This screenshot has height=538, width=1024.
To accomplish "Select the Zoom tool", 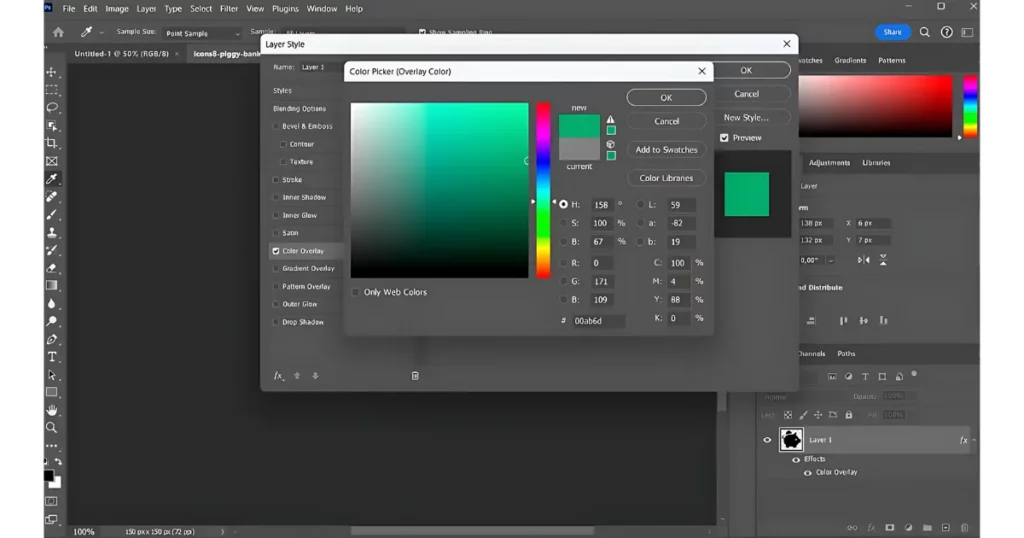I will pos(52,428).
